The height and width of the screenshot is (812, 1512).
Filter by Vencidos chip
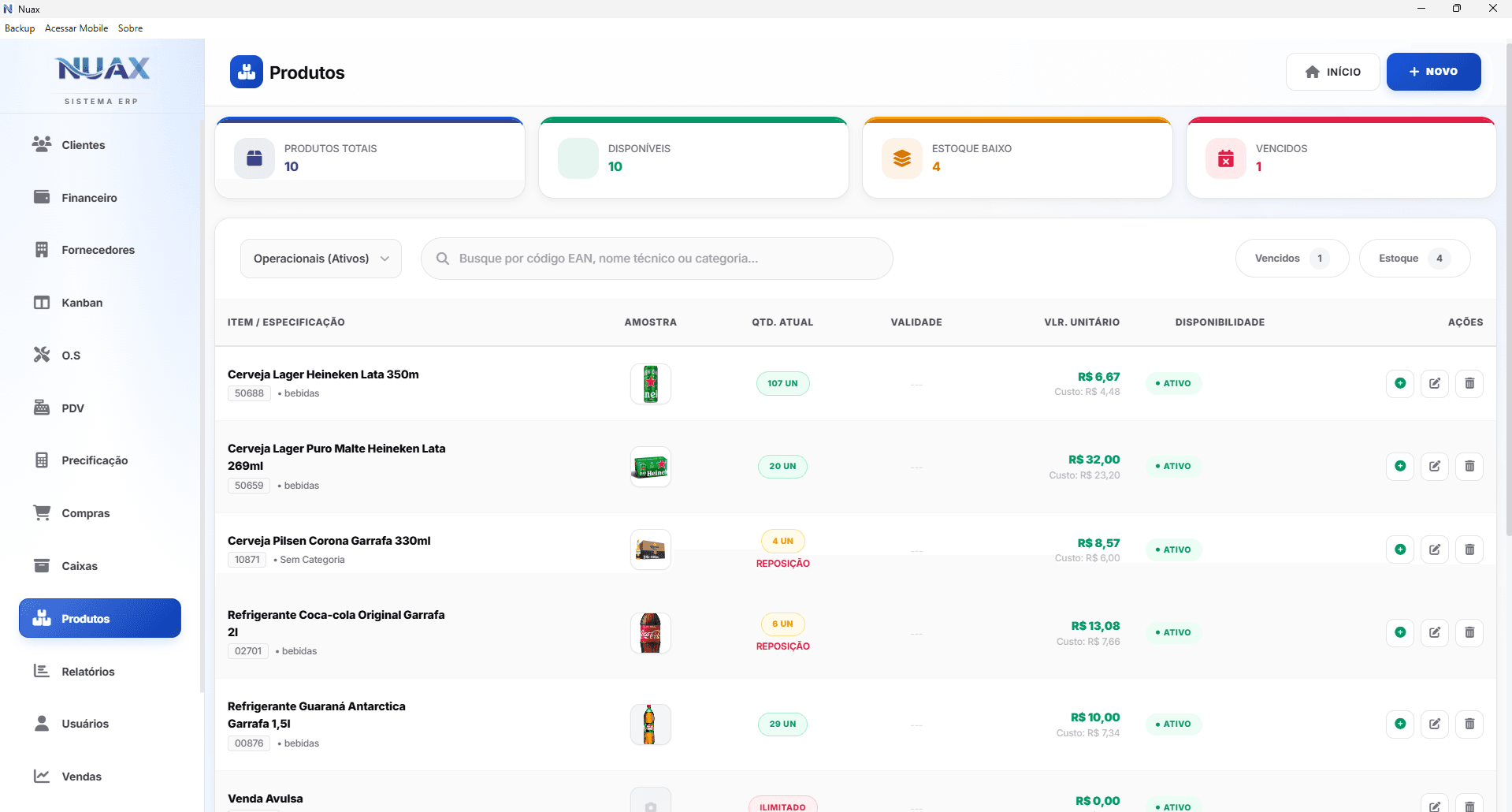coord(1292,259)
